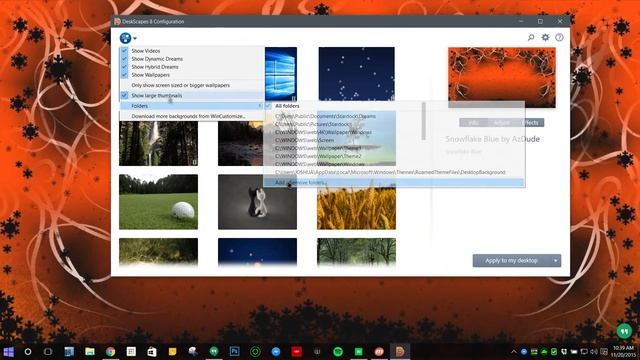Viewport: 640px width, 360px height.
Task: Select the Wallpaper\Theme1 folder entry
Action: point(318,148)
